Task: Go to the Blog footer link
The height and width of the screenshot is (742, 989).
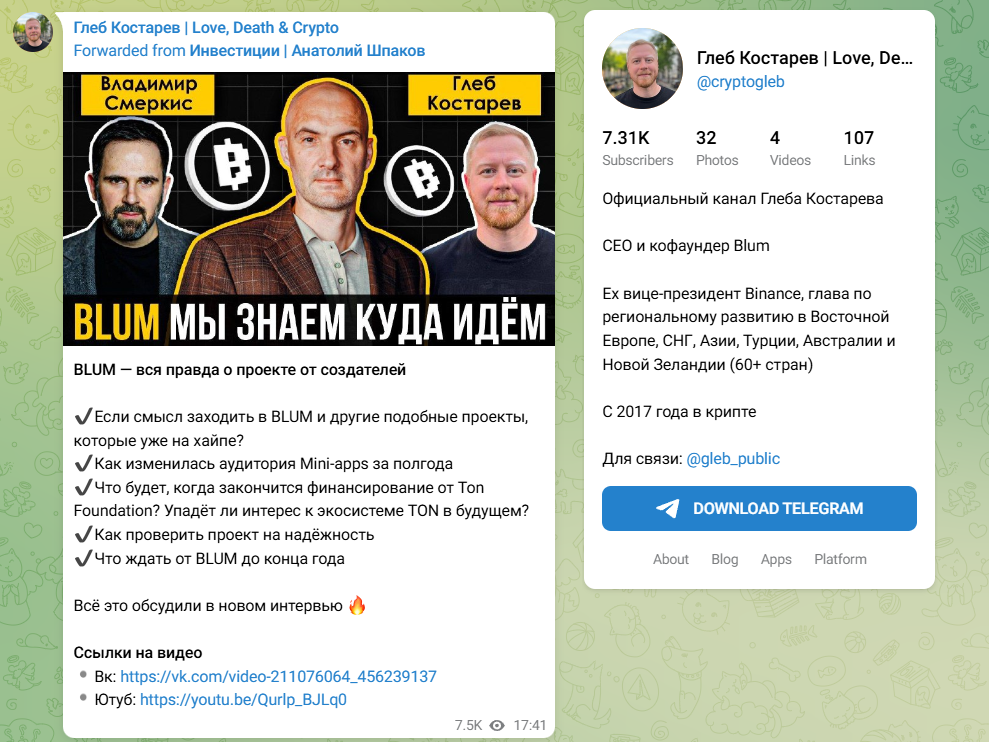Action: pyautogui.click(x=725, y=559)
